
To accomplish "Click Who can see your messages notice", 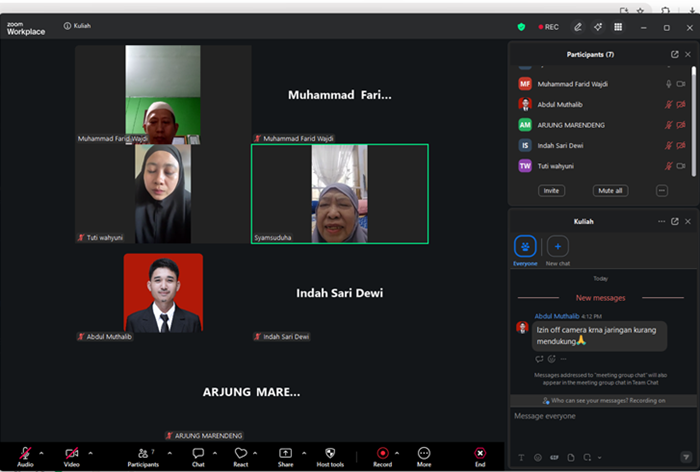I will click(x=604, y=401).
